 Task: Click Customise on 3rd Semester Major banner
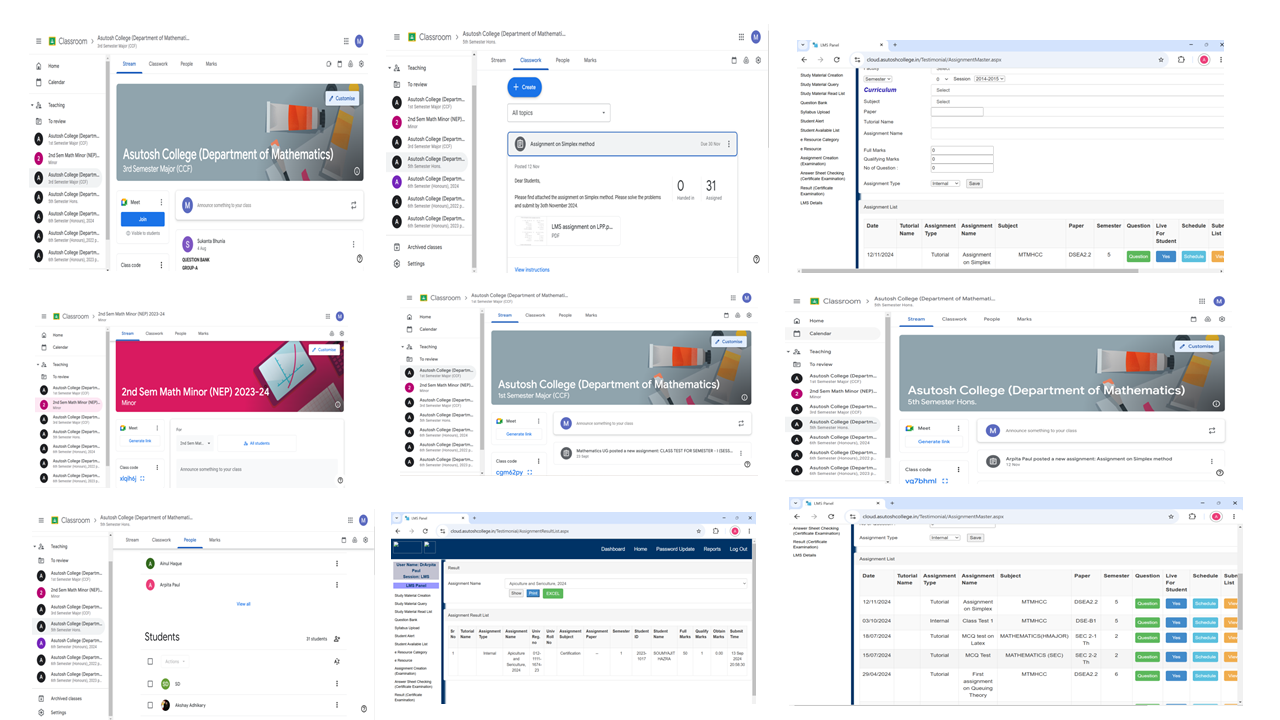(x=342, y=99)
